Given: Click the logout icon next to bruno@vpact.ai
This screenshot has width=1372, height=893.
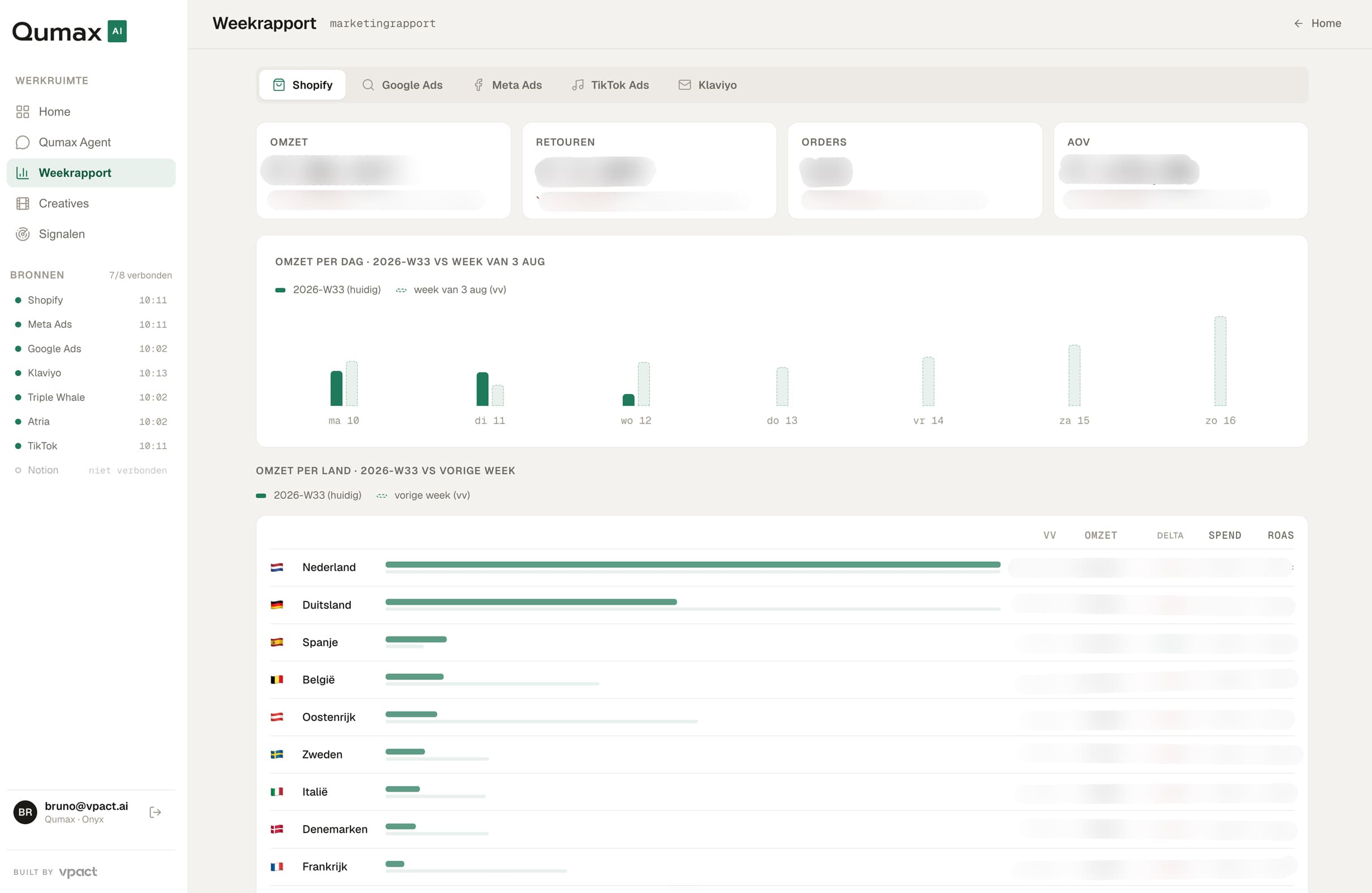Looking at the screenshot, I should click(x=155, y=811).
